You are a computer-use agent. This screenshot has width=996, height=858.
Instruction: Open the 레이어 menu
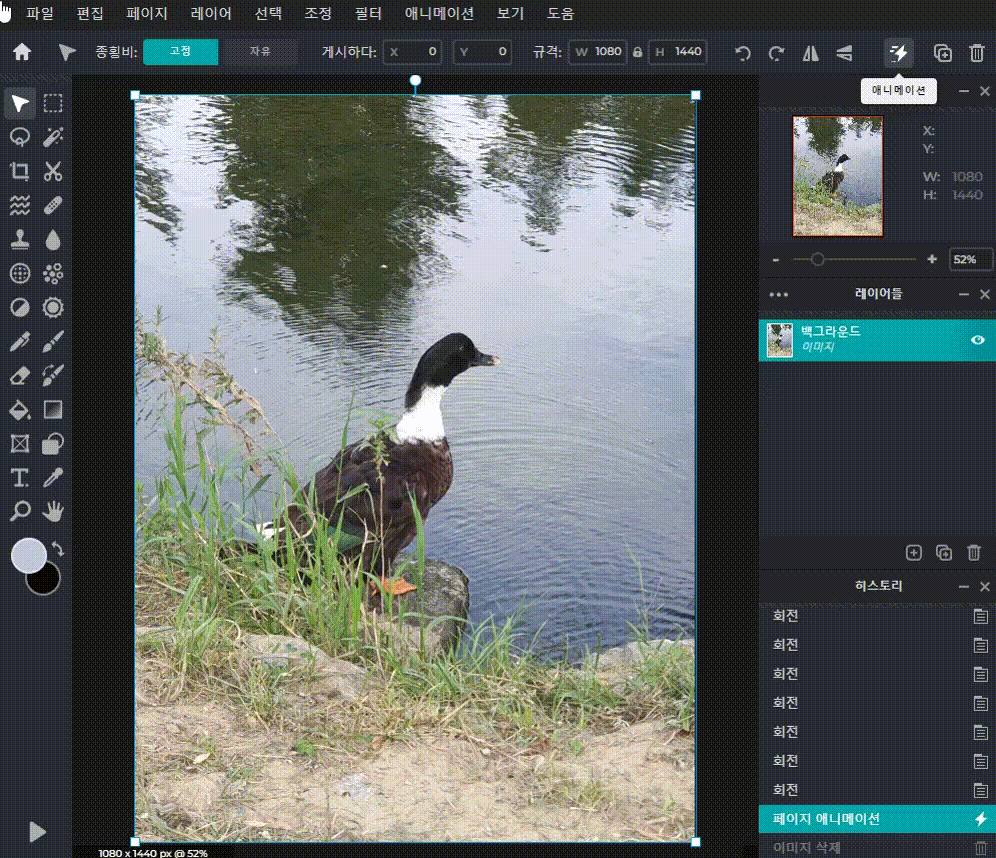point(211,13)
